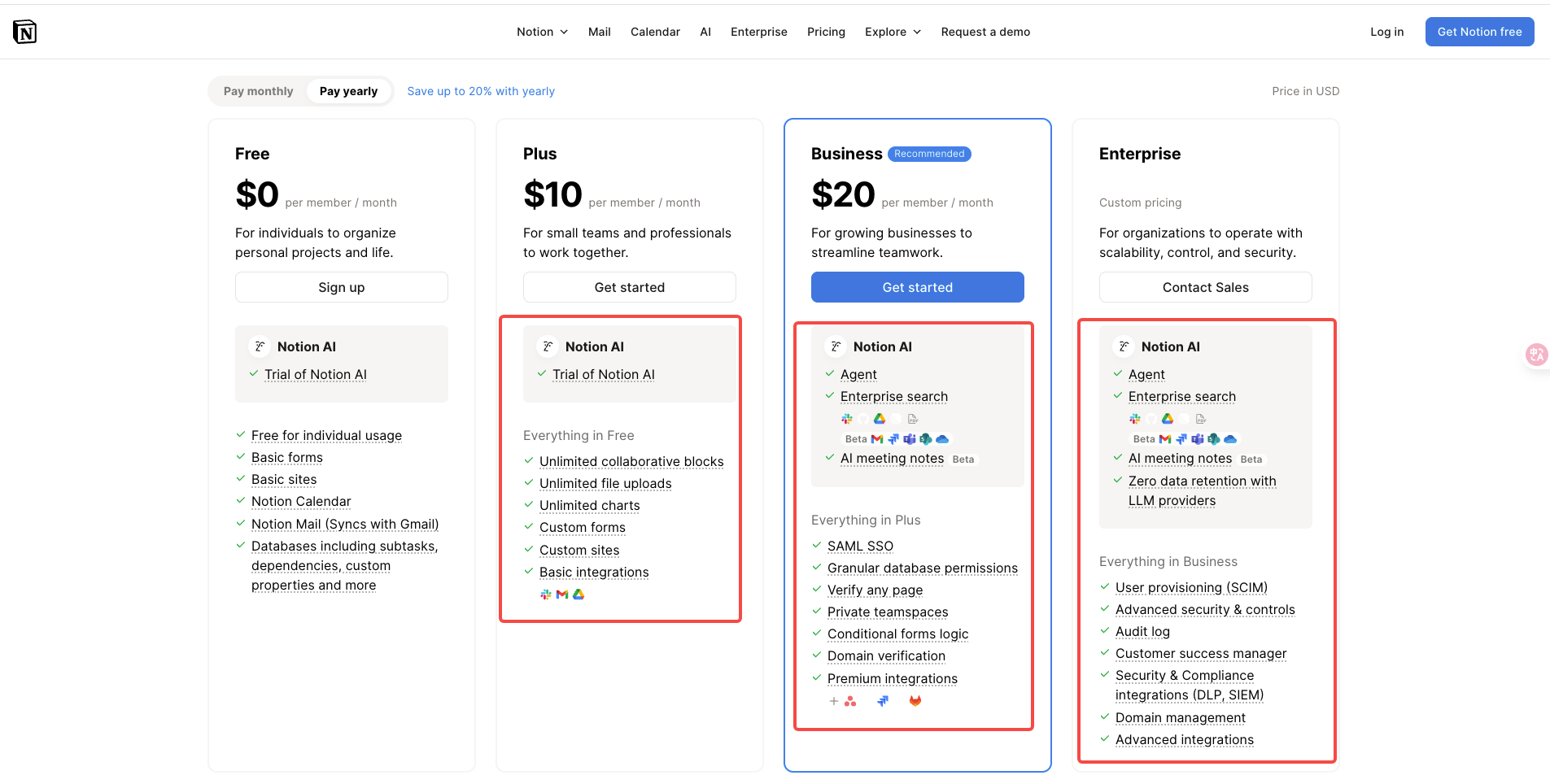This screenshot has height=784, width=1550.
Task: Click the Log in link
Action: tap(1387, 32)
